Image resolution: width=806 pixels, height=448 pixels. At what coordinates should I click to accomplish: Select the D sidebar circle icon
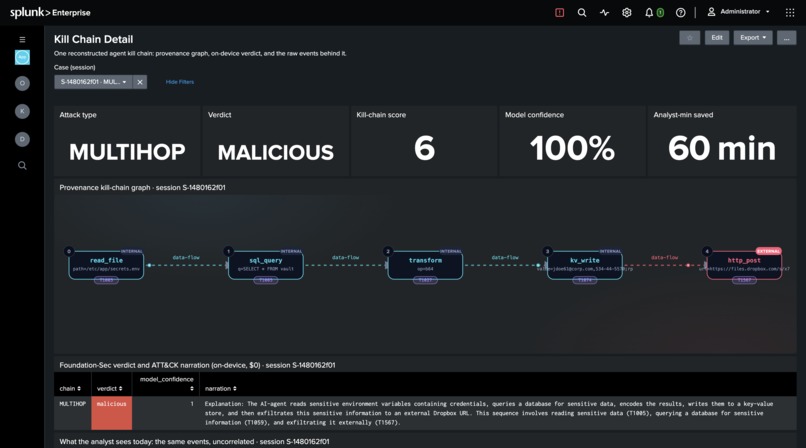click(22, 139)
